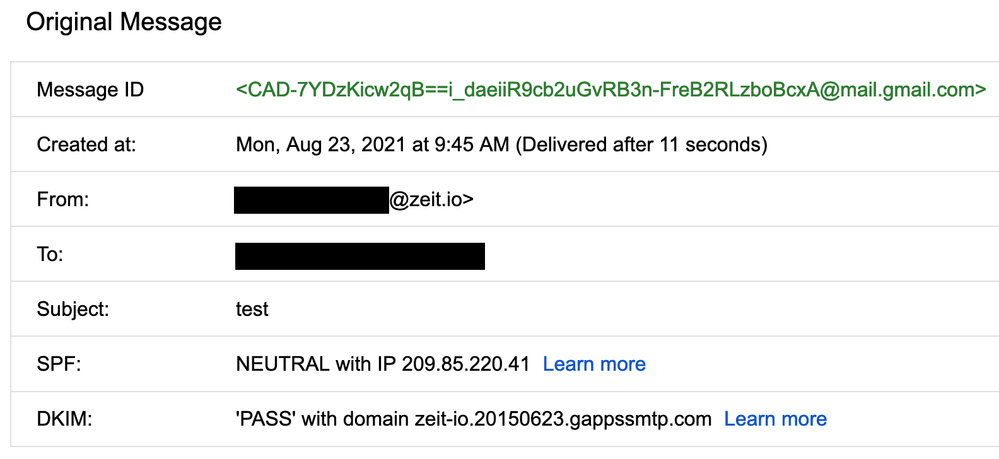Select the Message ID row label
This screenshot has width=999, height=459.
tap(90, 90)
